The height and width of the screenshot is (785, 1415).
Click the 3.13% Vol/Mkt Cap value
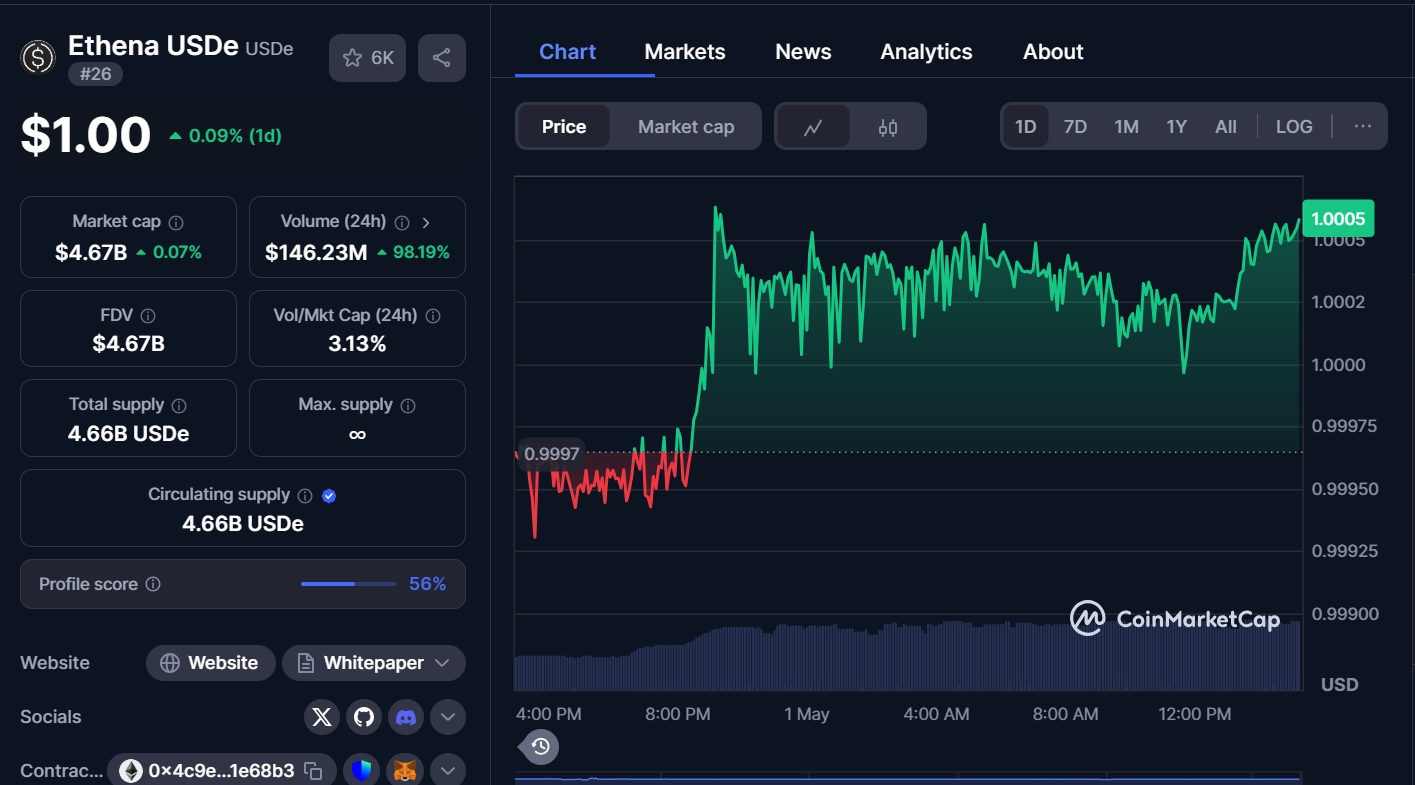pos(357,343)
